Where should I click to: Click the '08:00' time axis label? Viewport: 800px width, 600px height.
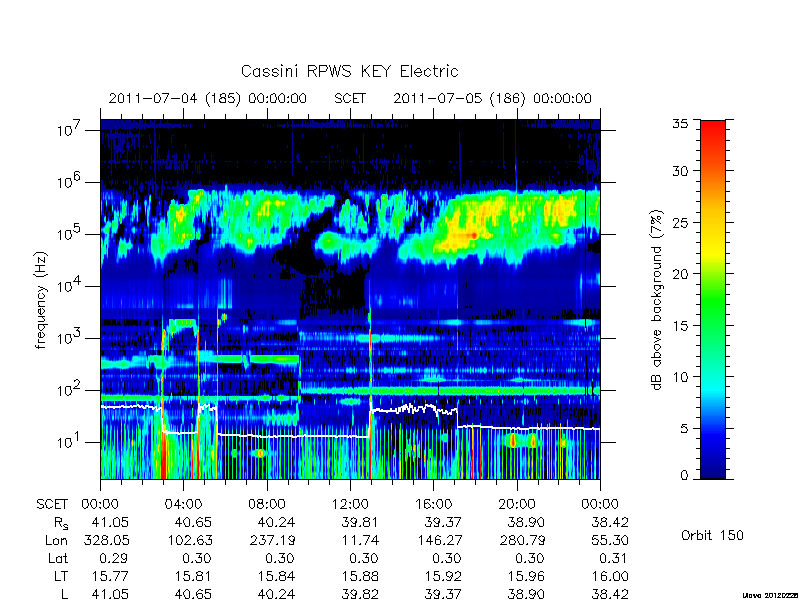(267, 505)
